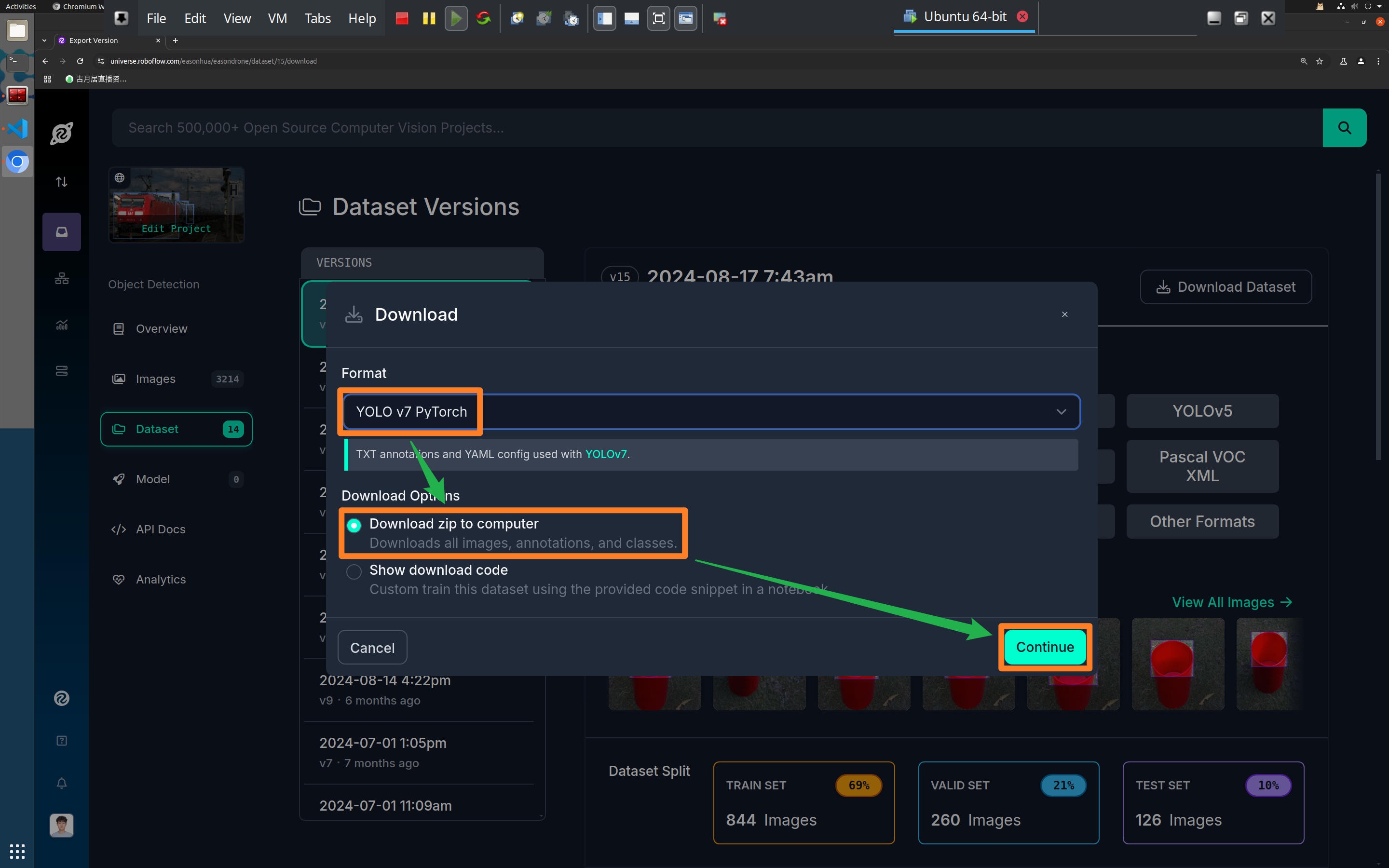Click the Cancel button
The width and height of the screenshot is (1389, 868).
372,648
